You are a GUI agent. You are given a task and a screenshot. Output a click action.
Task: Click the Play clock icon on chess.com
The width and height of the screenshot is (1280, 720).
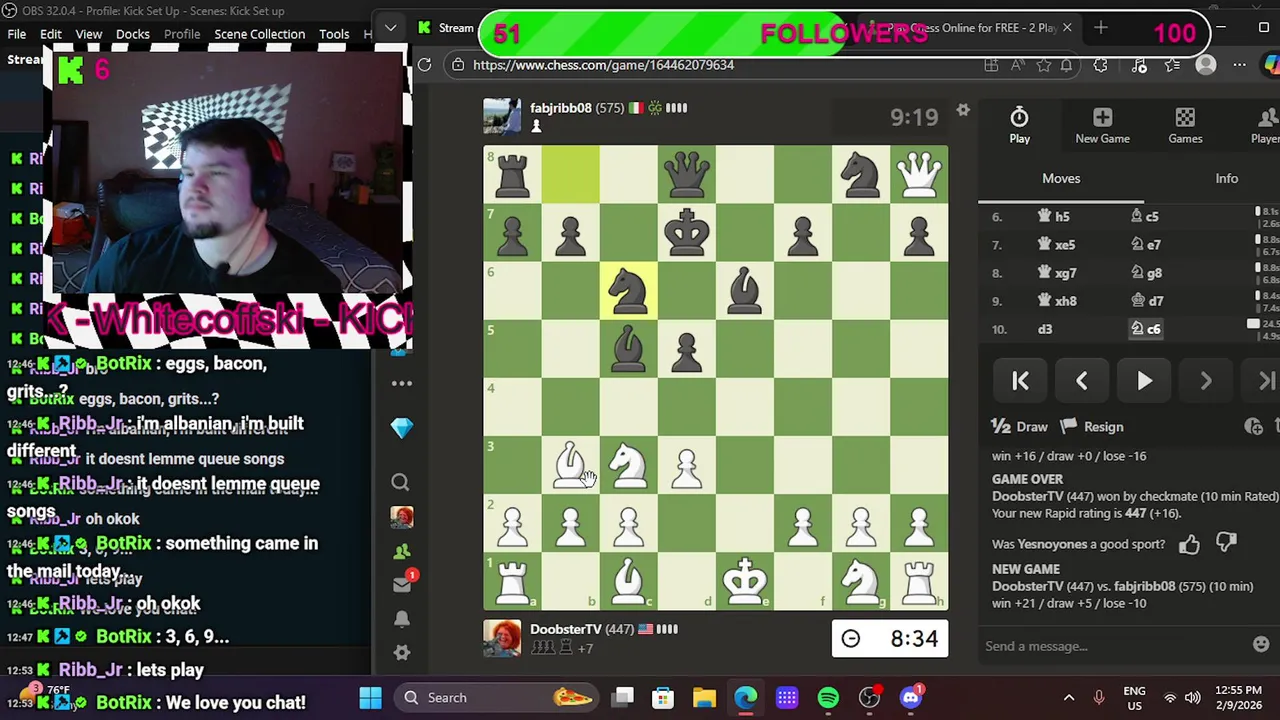[1019, 126]
